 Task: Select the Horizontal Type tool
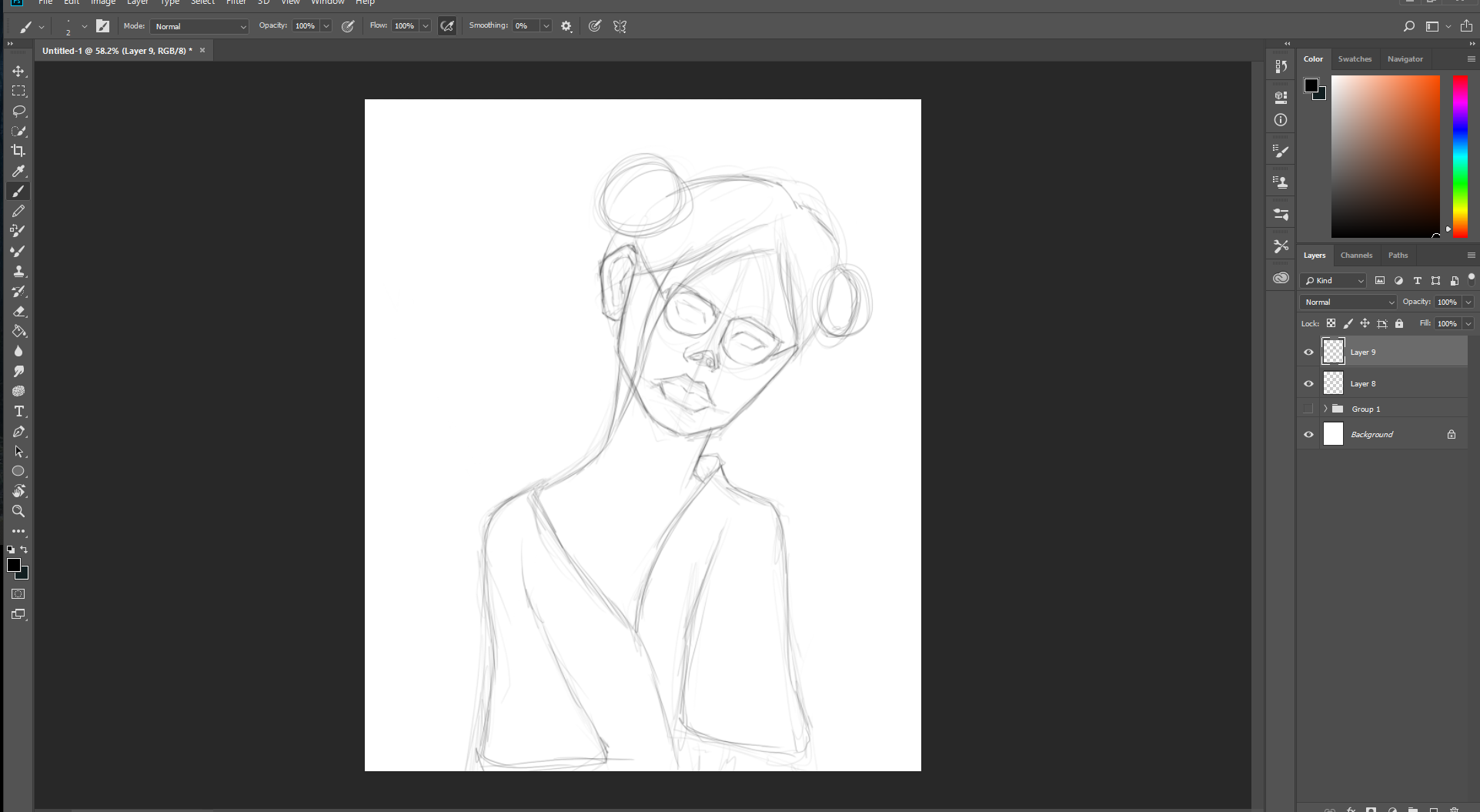(18, 412)
